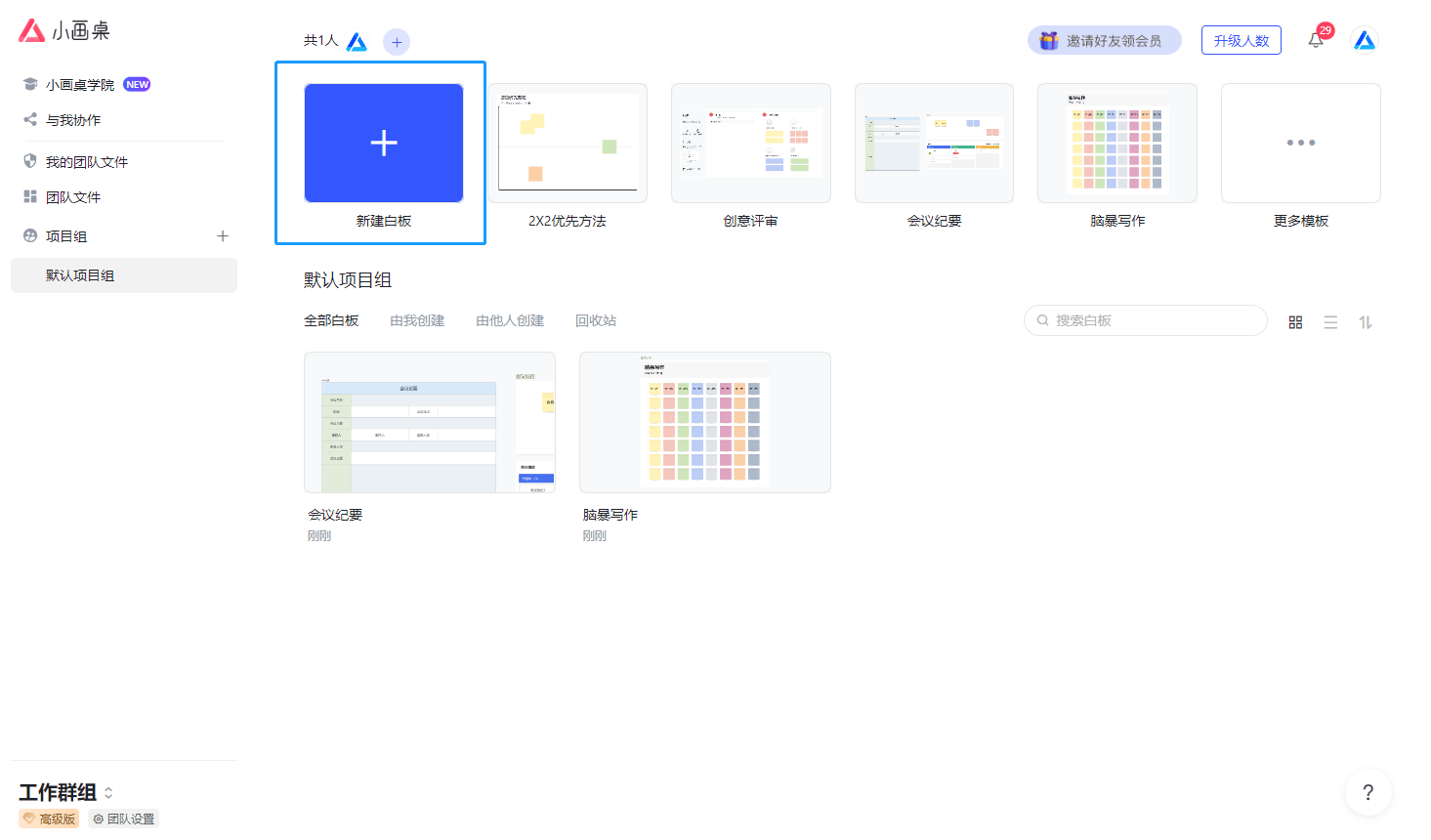Open 团队文件 menu entry
This screenshot has height=840, width=1431.
point(73,197)
